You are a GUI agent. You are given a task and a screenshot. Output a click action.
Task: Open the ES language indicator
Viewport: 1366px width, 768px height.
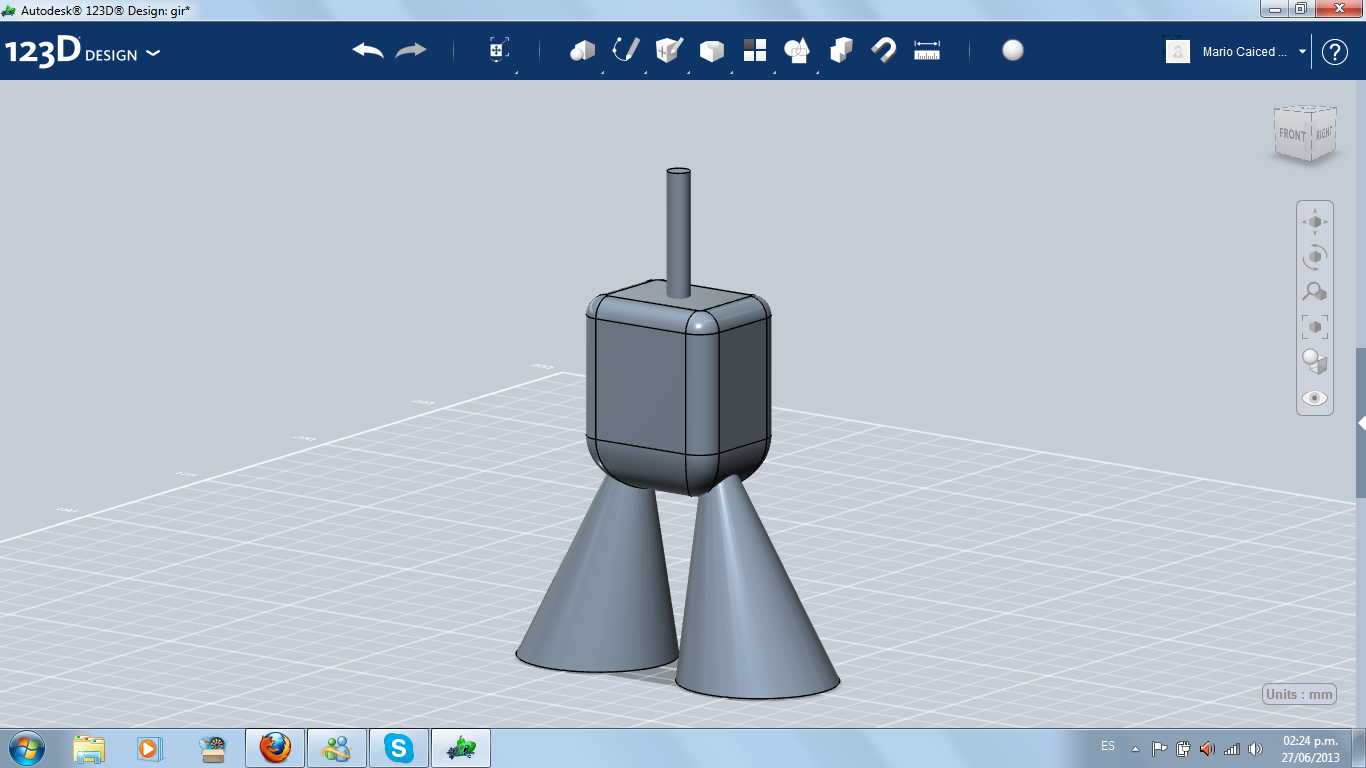tap(1108, 746)
